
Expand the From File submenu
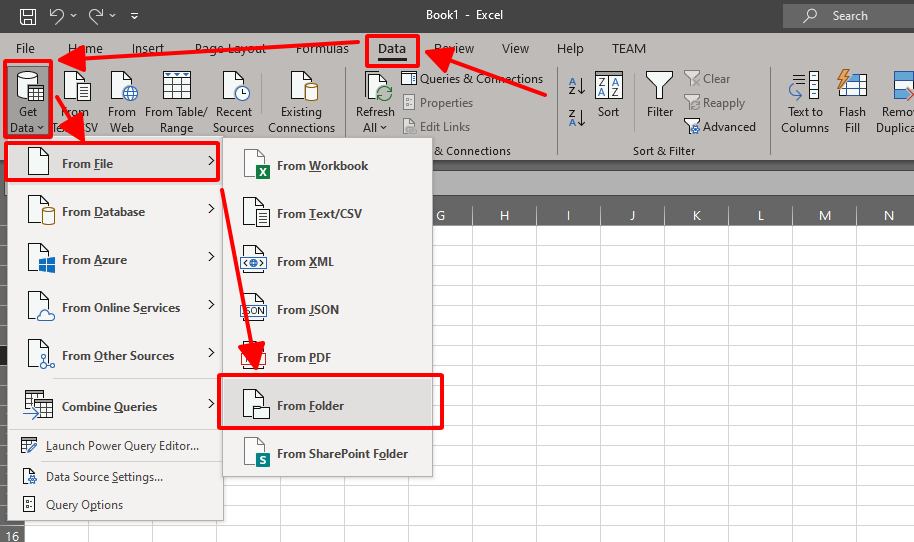(113, 162)
